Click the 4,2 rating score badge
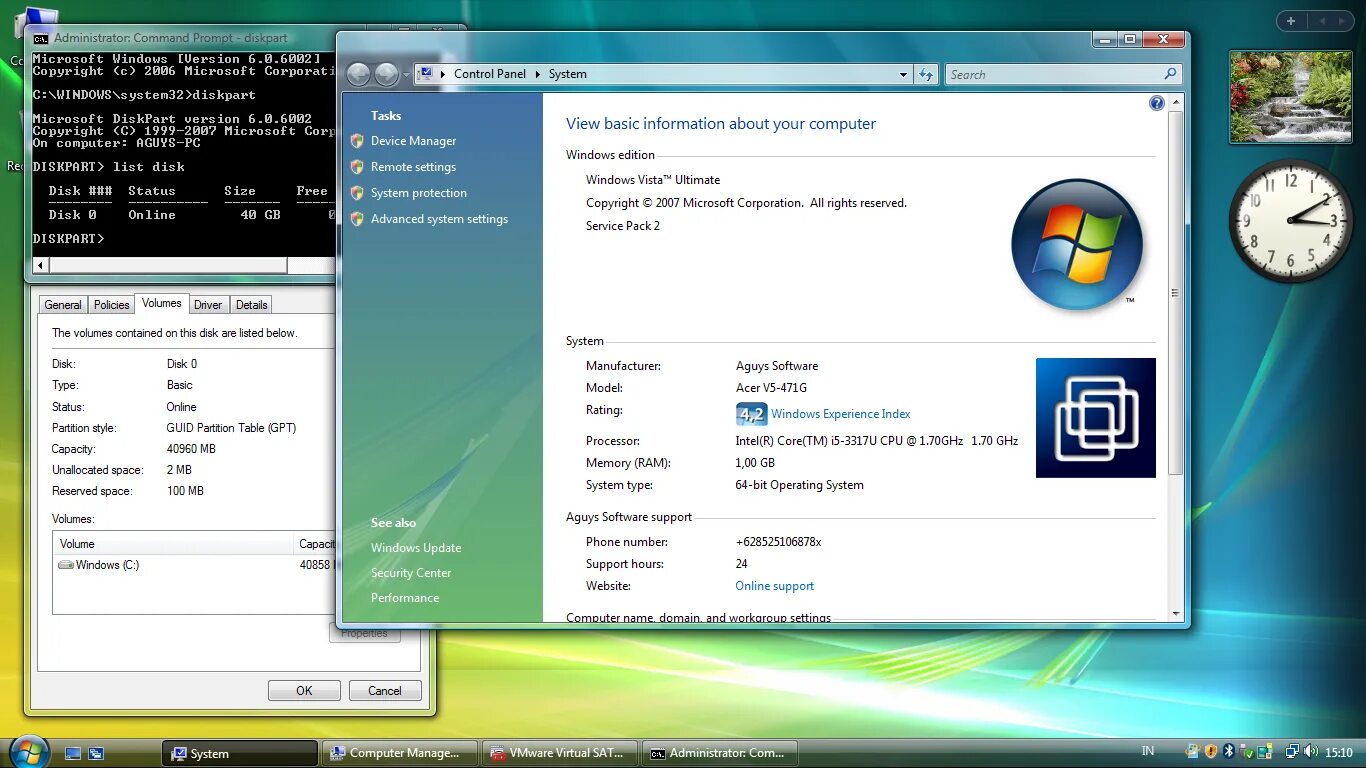This screenshot has height=768, width=1366. coord(751,414)
